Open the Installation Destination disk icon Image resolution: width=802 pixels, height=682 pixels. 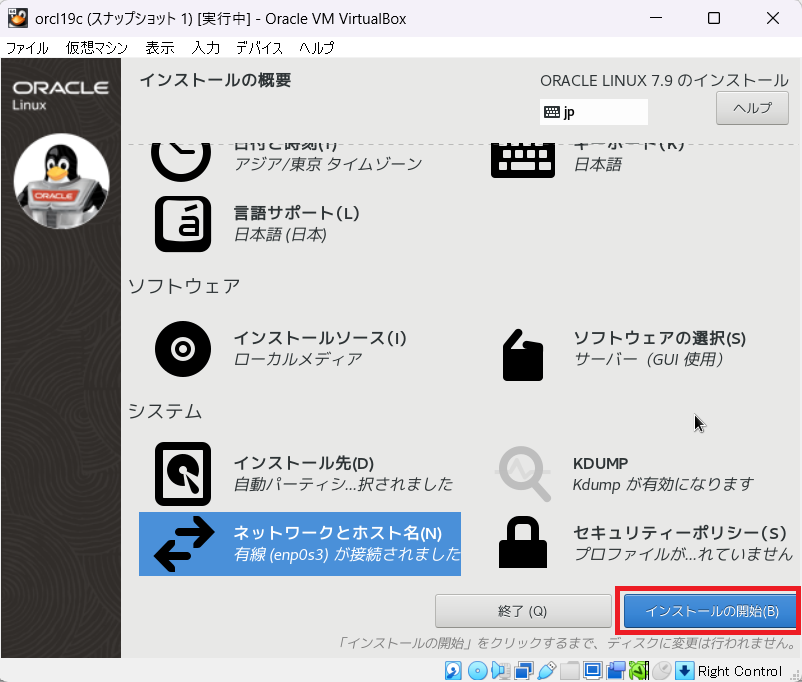click(183, 474)
